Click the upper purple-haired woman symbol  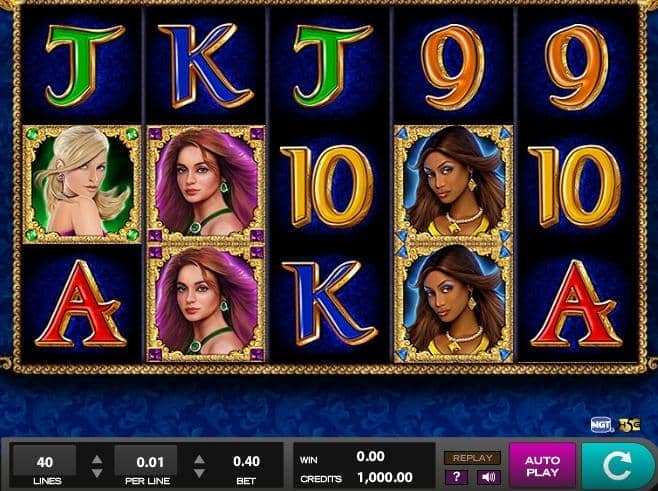coord(206,184)
